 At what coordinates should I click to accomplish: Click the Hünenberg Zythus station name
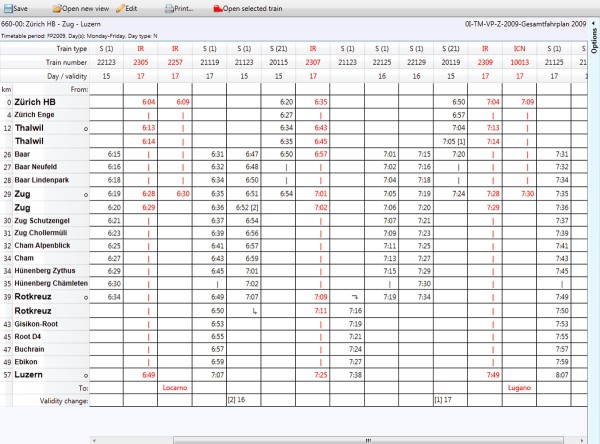[47, 270]
